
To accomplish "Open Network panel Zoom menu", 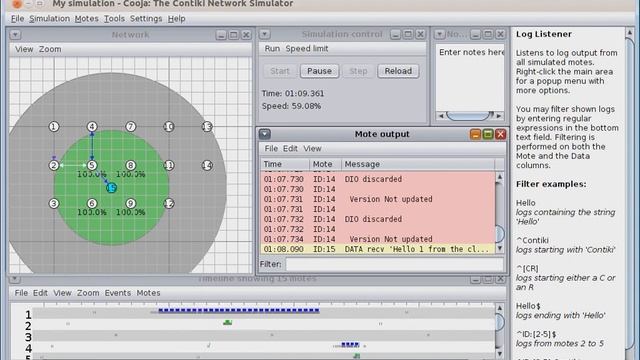I will click(x=50, y=49).
